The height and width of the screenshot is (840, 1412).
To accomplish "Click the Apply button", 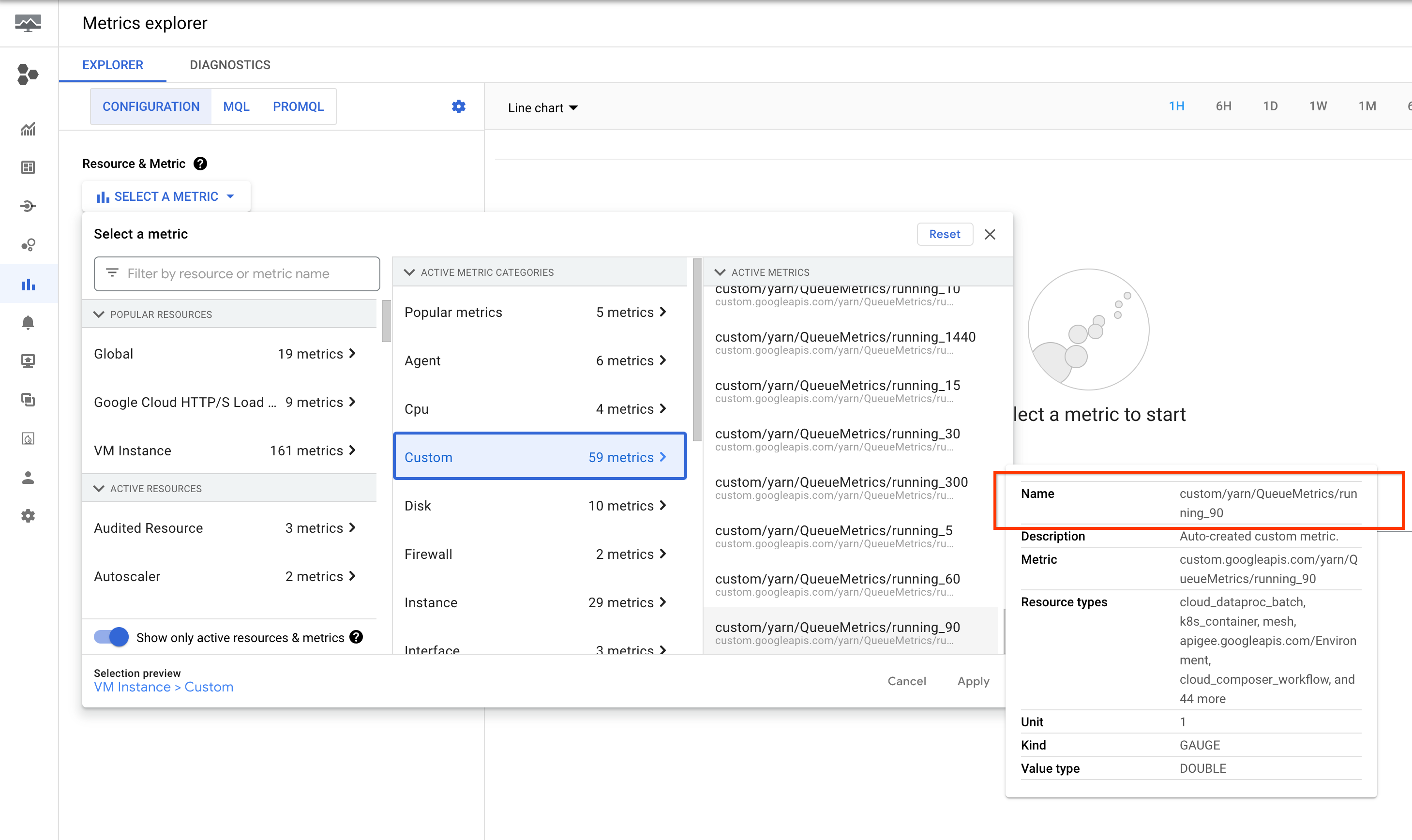I will pyautogui.click(x=973, y=681).
